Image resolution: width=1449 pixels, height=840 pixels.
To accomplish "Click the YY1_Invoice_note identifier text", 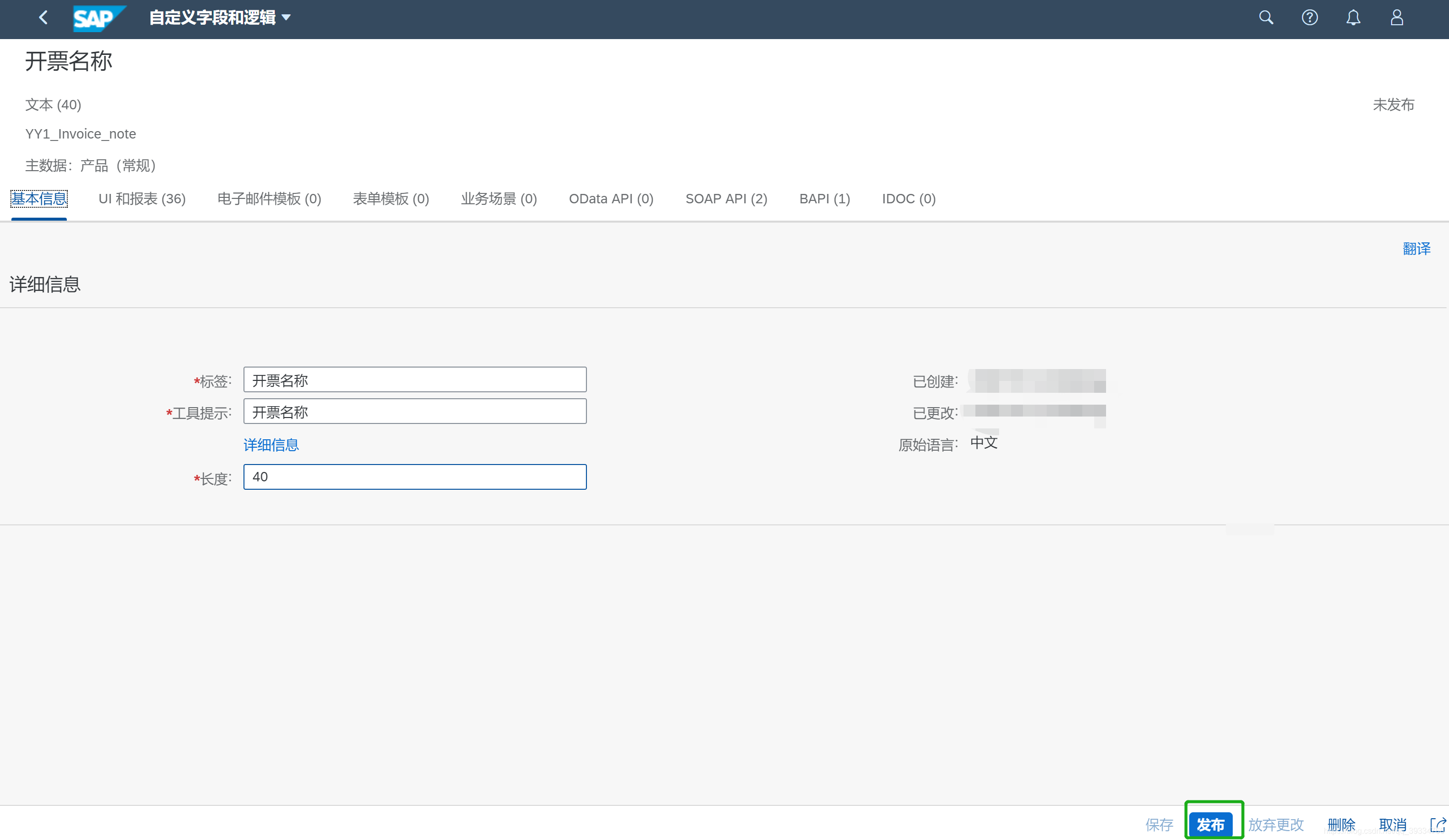I will (x=81, y=134).
